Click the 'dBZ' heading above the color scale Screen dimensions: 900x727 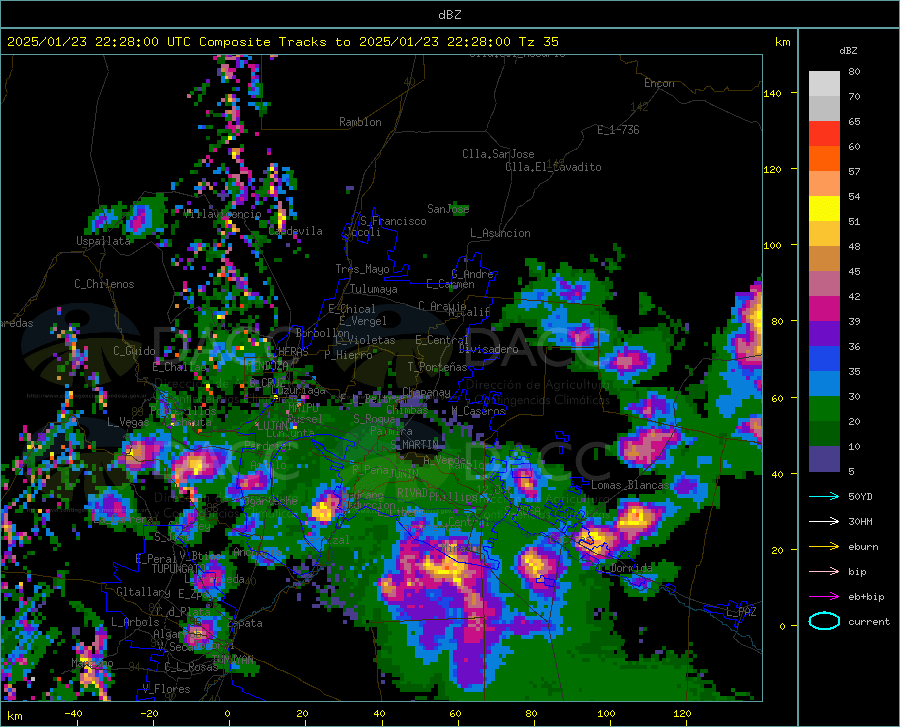(x=848, y=50)
